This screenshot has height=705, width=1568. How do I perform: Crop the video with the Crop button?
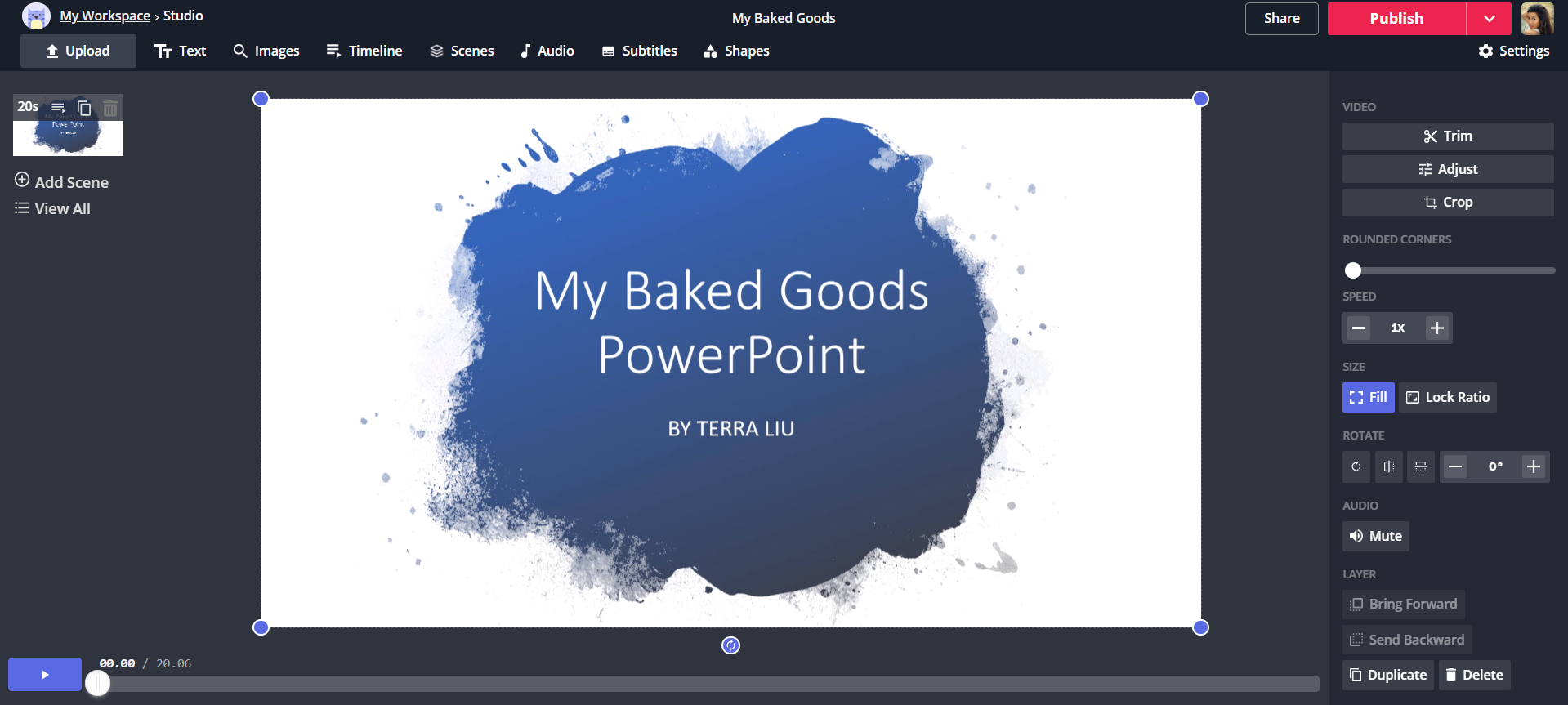1448,202
